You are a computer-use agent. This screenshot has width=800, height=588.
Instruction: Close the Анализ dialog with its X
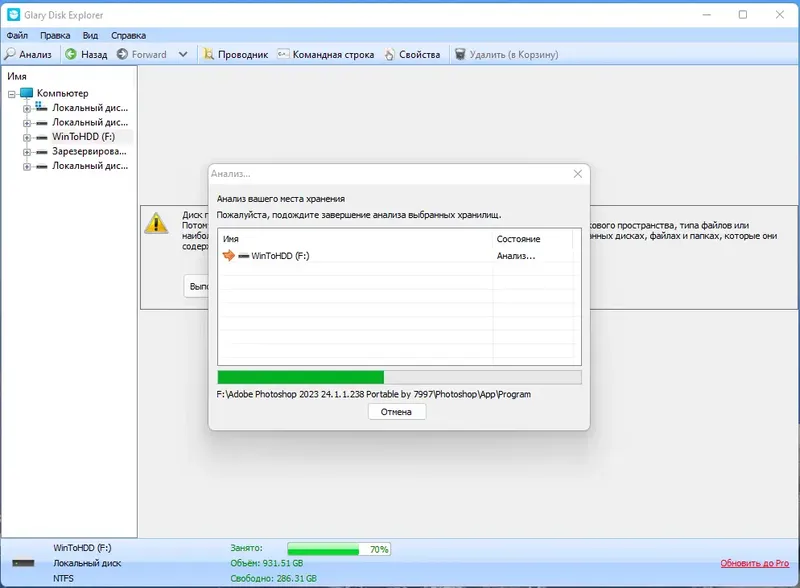point(578,174)
